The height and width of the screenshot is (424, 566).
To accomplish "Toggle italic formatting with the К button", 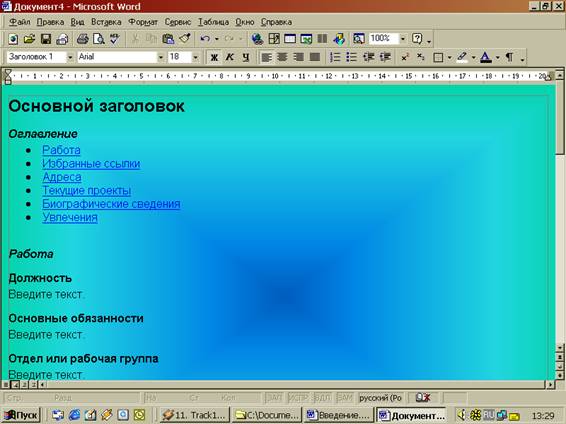I will click(x=230, y=57).
